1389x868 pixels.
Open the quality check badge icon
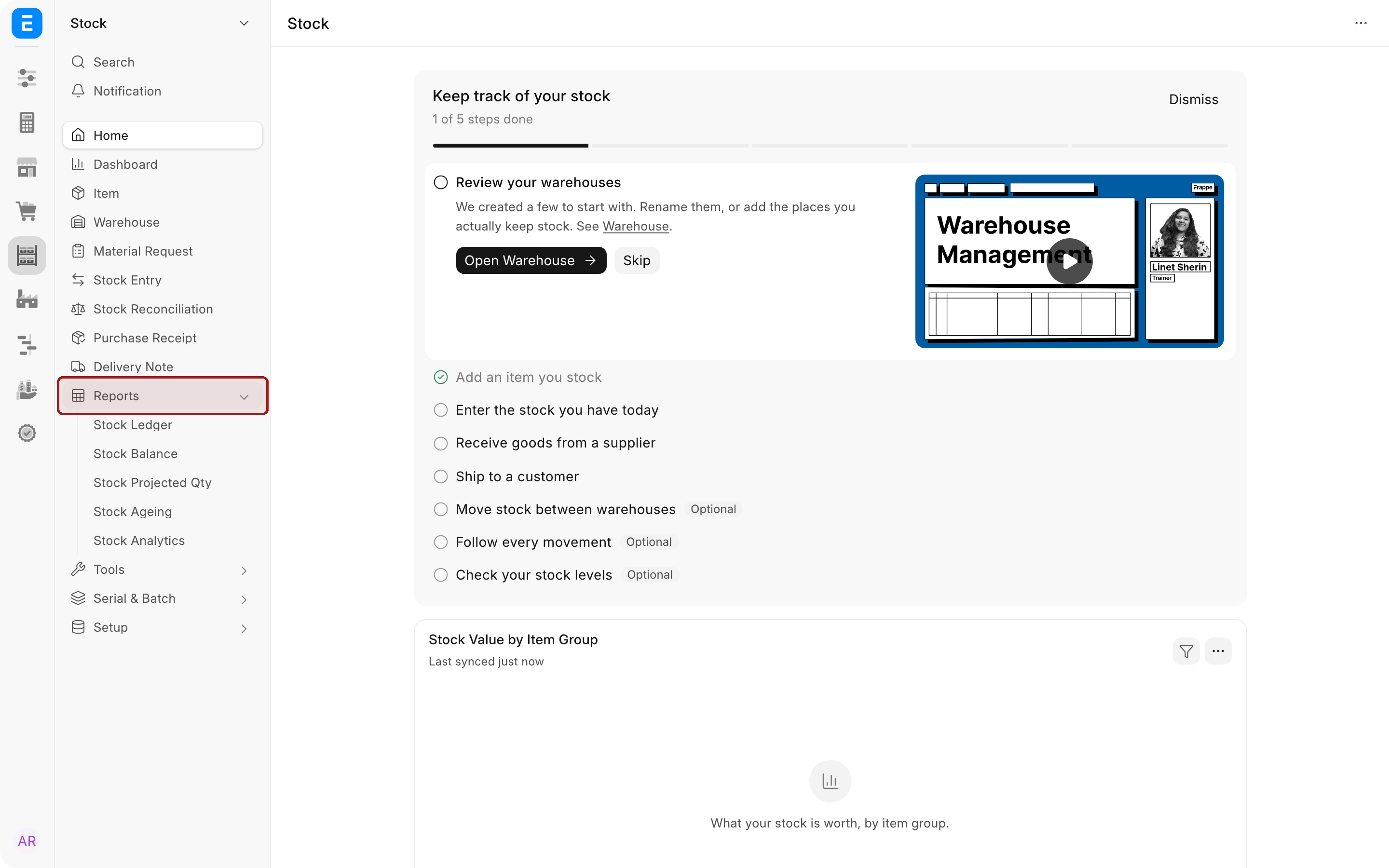pos(27,433)
